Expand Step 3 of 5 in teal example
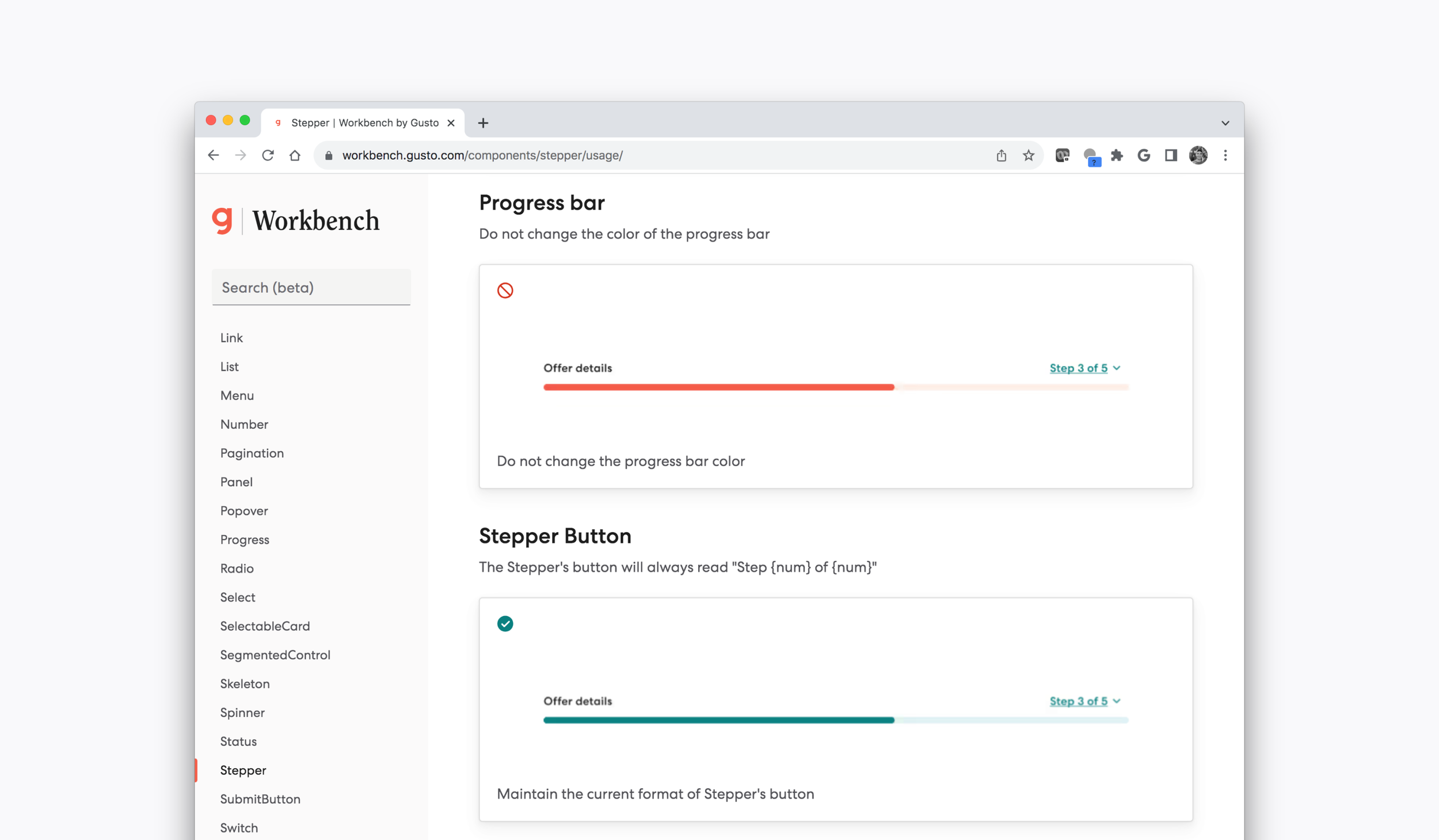This screenshot has height=840, width=1439. click(x=1085, y=701)
